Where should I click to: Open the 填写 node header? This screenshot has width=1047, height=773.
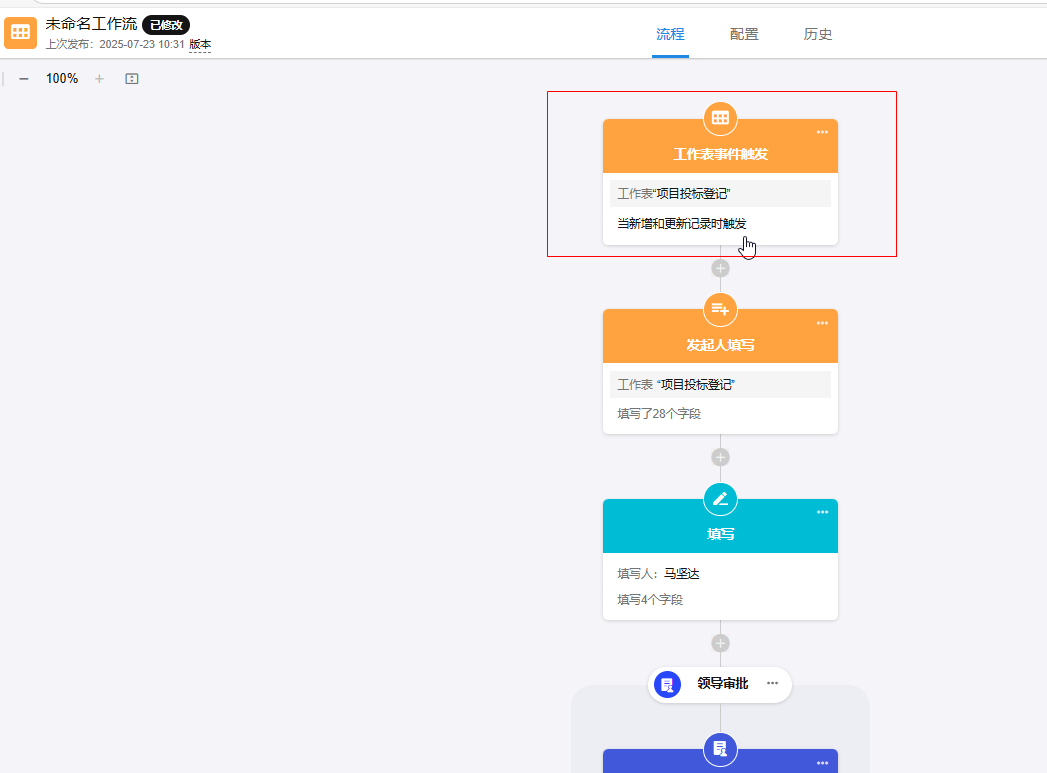[720, 526]
